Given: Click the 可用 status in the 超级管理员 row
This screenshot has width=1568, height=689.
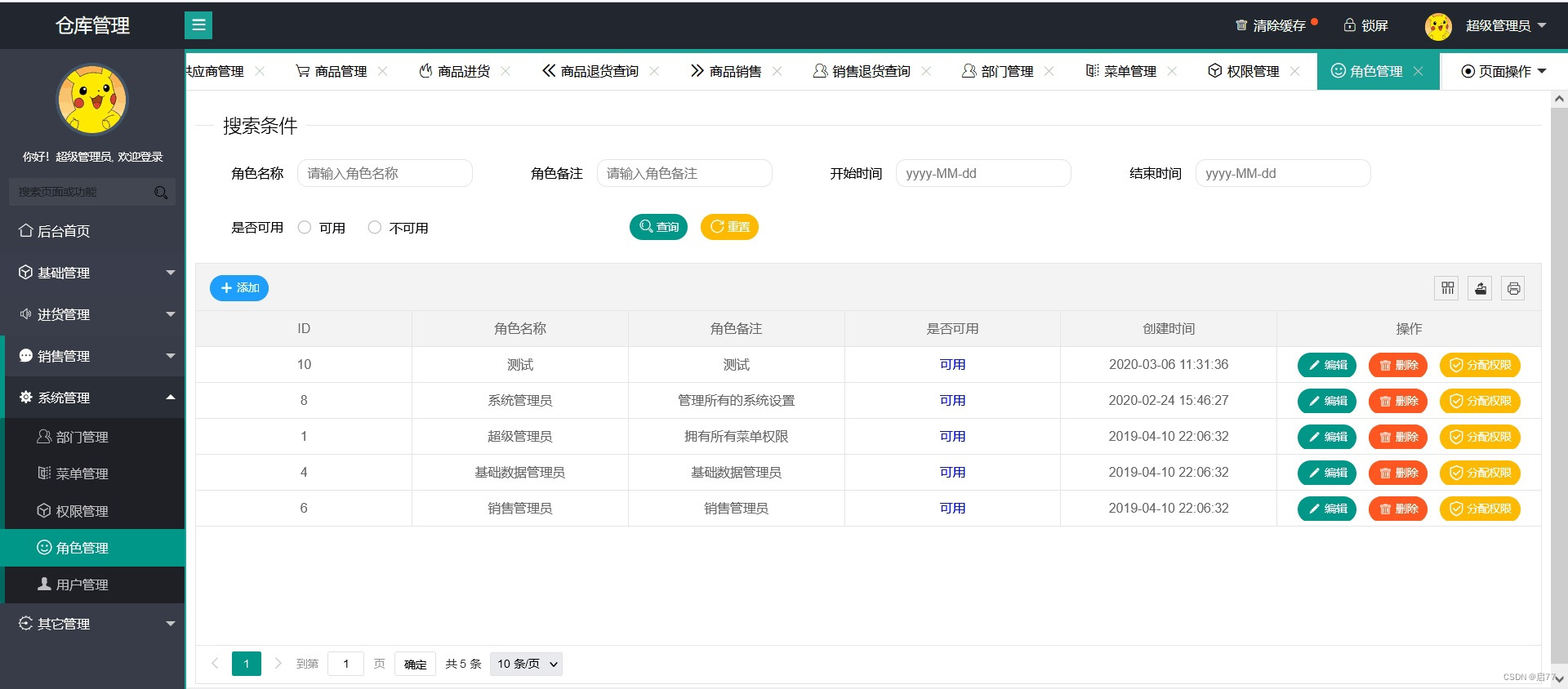Looking at the screenshot, I should point(952,437).
